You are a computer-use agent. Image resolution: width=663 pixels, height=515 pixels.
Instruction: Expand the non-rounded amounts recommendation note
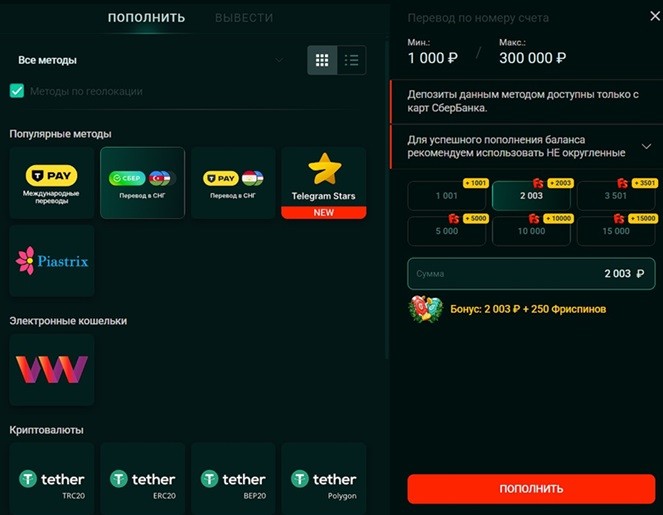coord(646,146)
